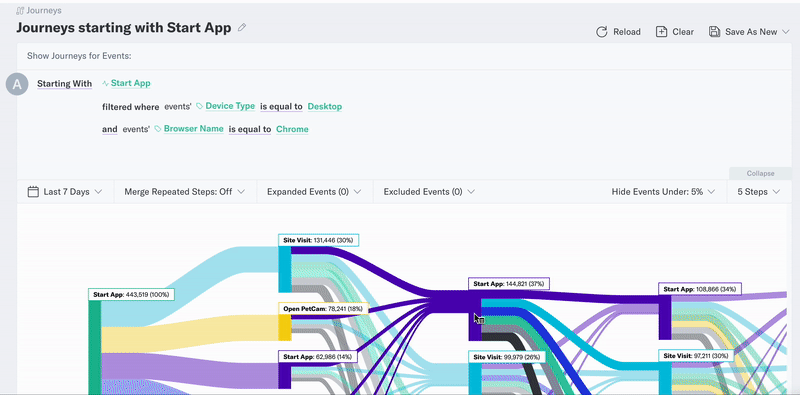Open the Last 7 Days date range dropdown
The height and width of the screenshot is (395, 800).
click(65, 192)
